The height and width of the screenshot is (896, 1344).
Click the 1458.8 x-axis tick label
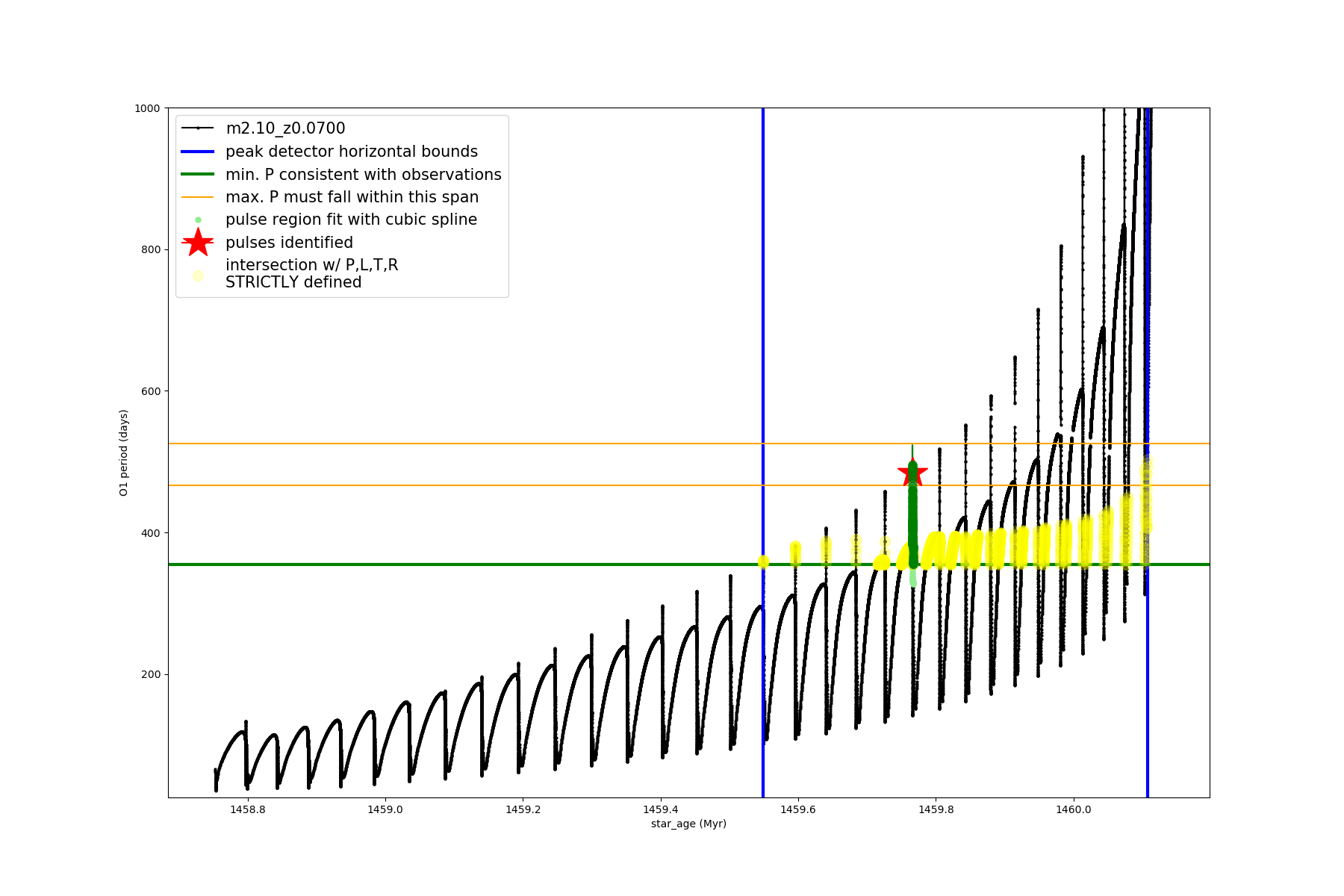(247, 809)
